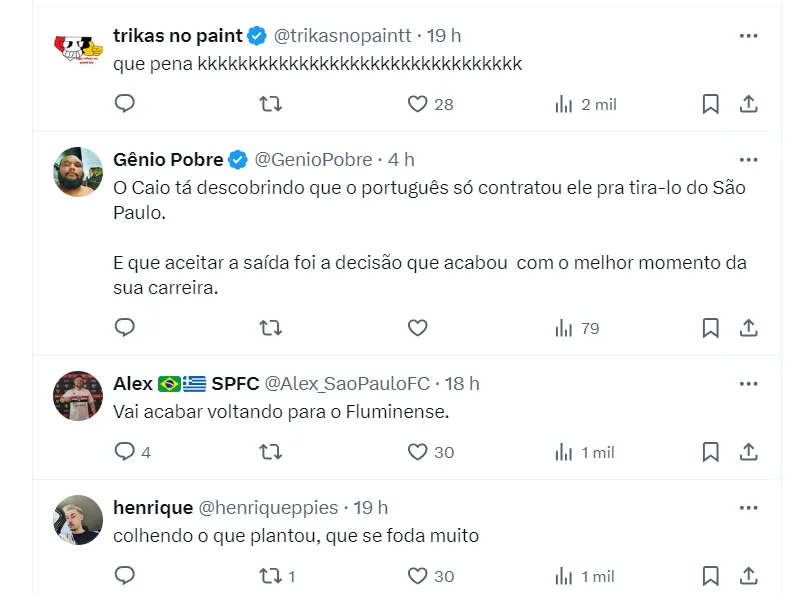Open the @Alex_SaoPauloFC handle link
Image resolution: width=802 pixels, height=594 pixels.
click(347, 384)
